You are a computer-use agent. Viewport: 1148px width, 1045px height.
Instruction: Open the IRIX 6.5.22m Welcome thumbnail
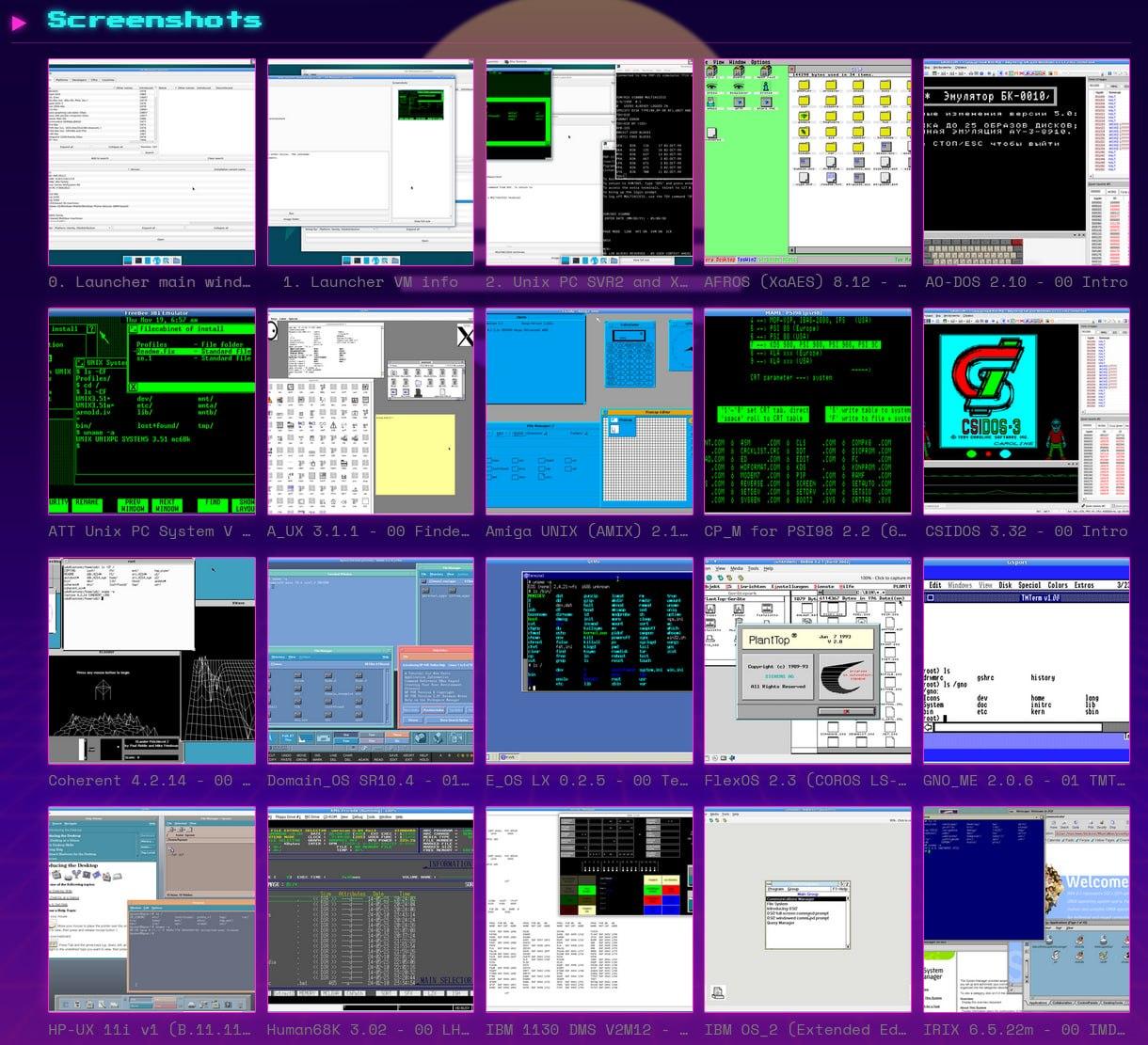click(x=1027, y=910)
